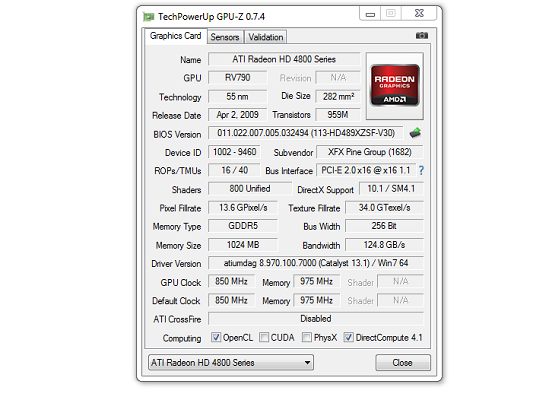Screen dimensions: 549x400
Task: Click the ATI CrossFire Disabled field
Action: click(x=316, y=319)
